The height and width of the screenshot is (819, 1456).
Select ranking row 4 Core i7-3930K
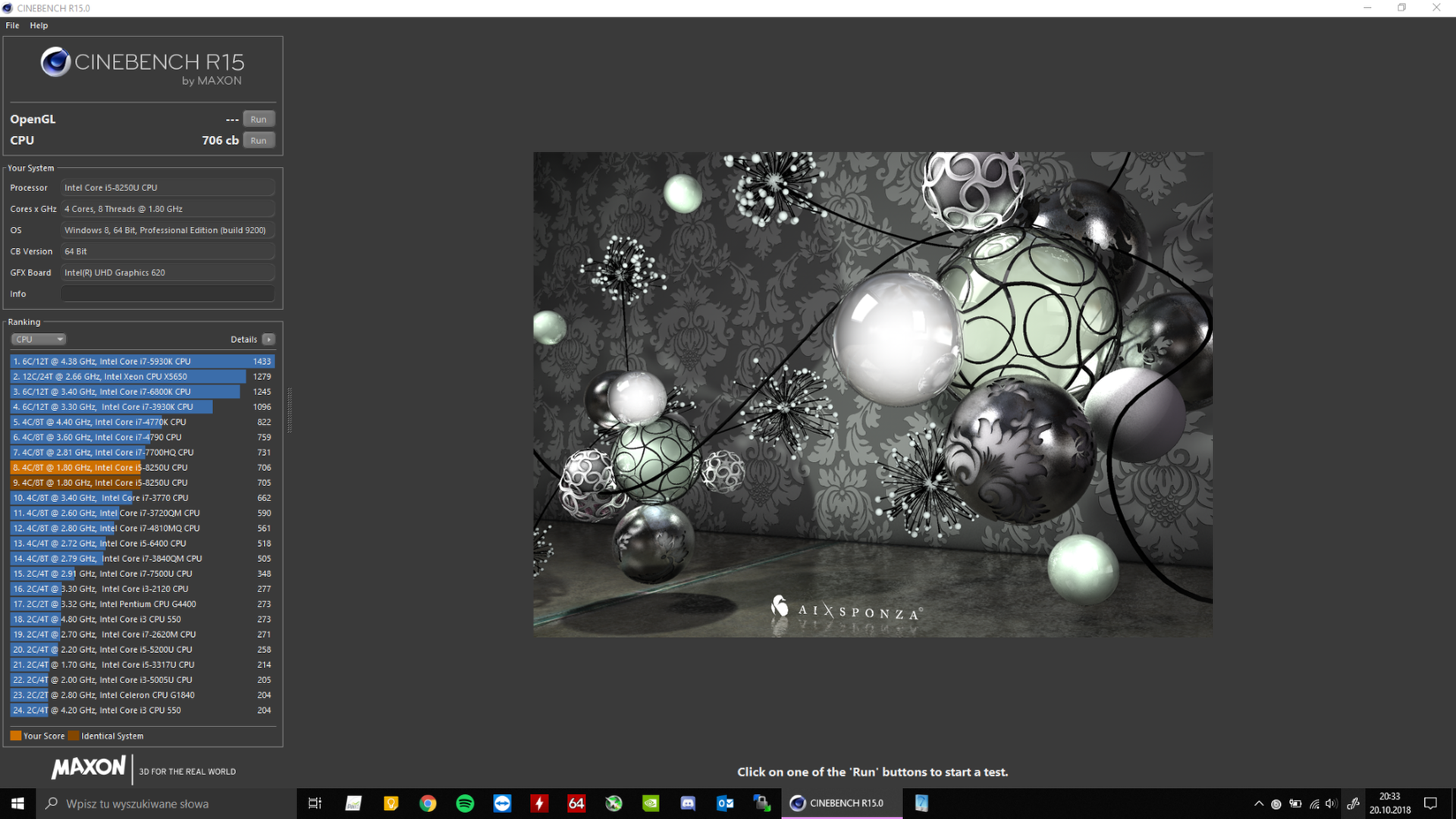click(143, 406)
